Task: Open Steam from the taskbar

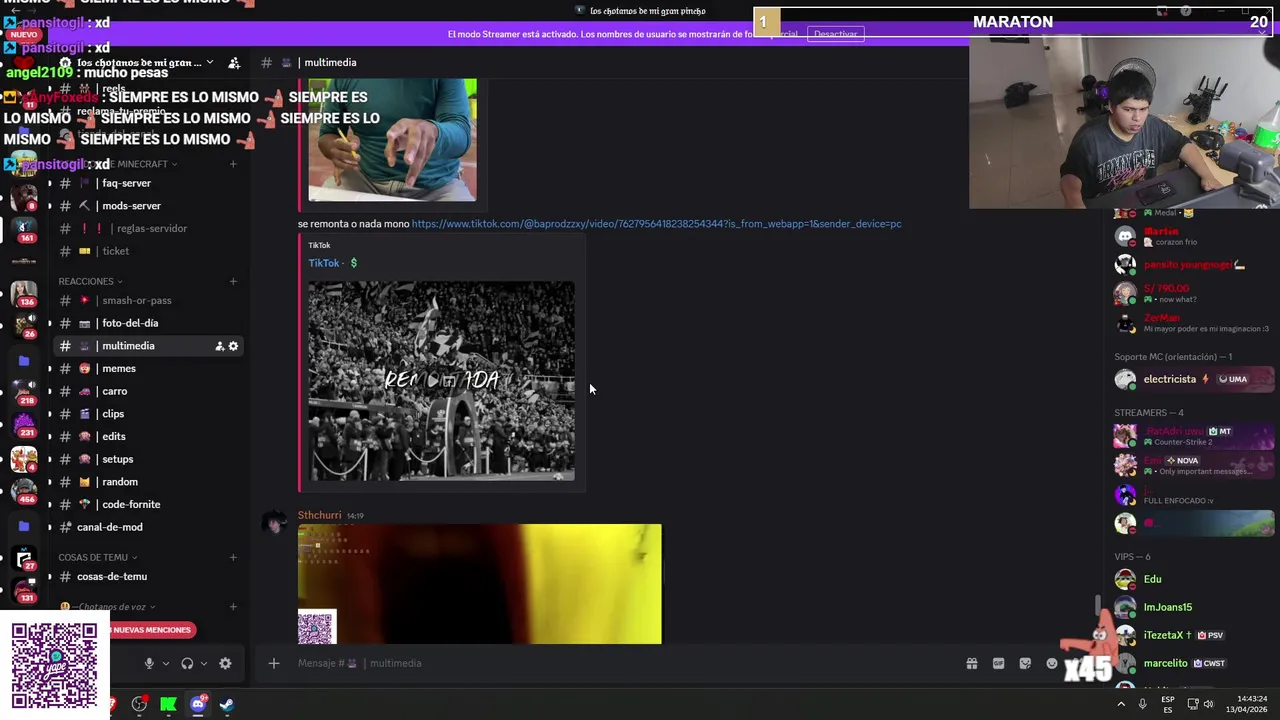Action: click(227, 704)
